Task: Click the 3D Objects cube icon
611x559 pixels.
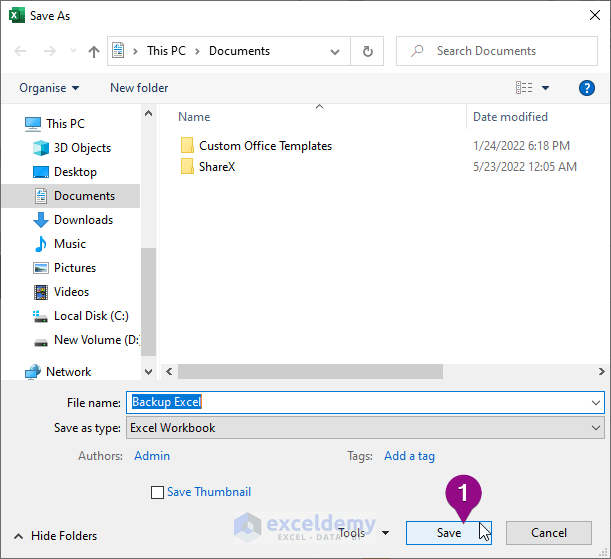Action: coord(41,148)
